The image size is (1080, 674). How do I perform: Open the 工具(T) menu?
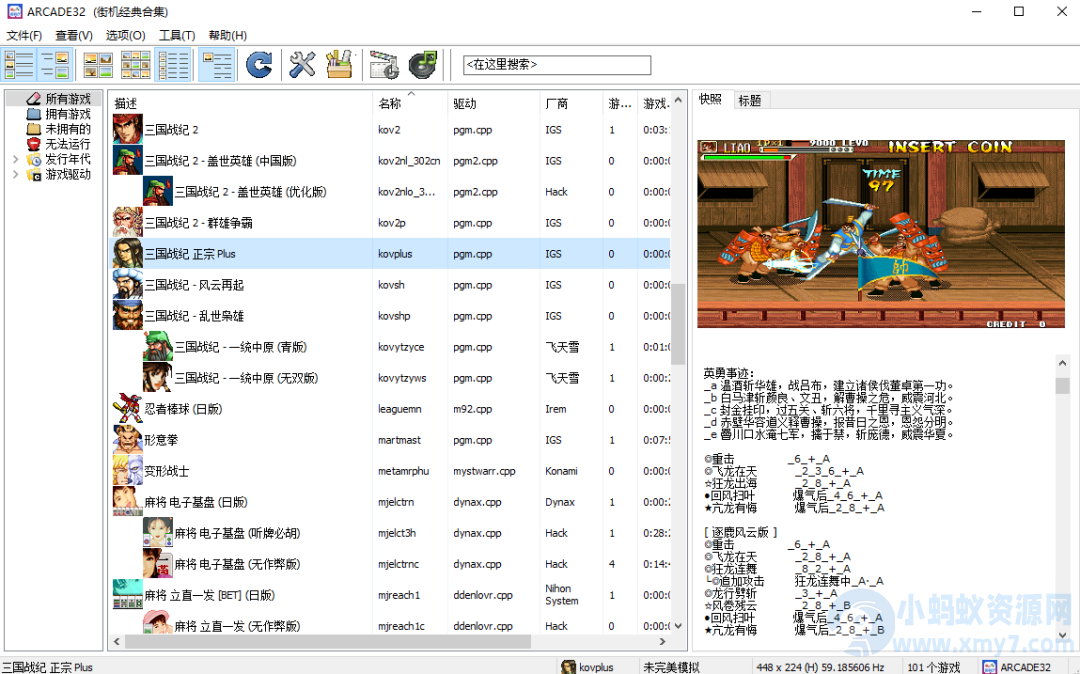click(x=177, y=35)
